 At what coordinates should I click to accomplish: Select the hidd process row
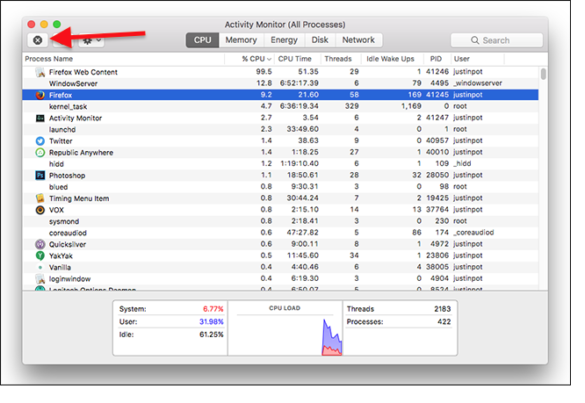[x=280, y=164]
